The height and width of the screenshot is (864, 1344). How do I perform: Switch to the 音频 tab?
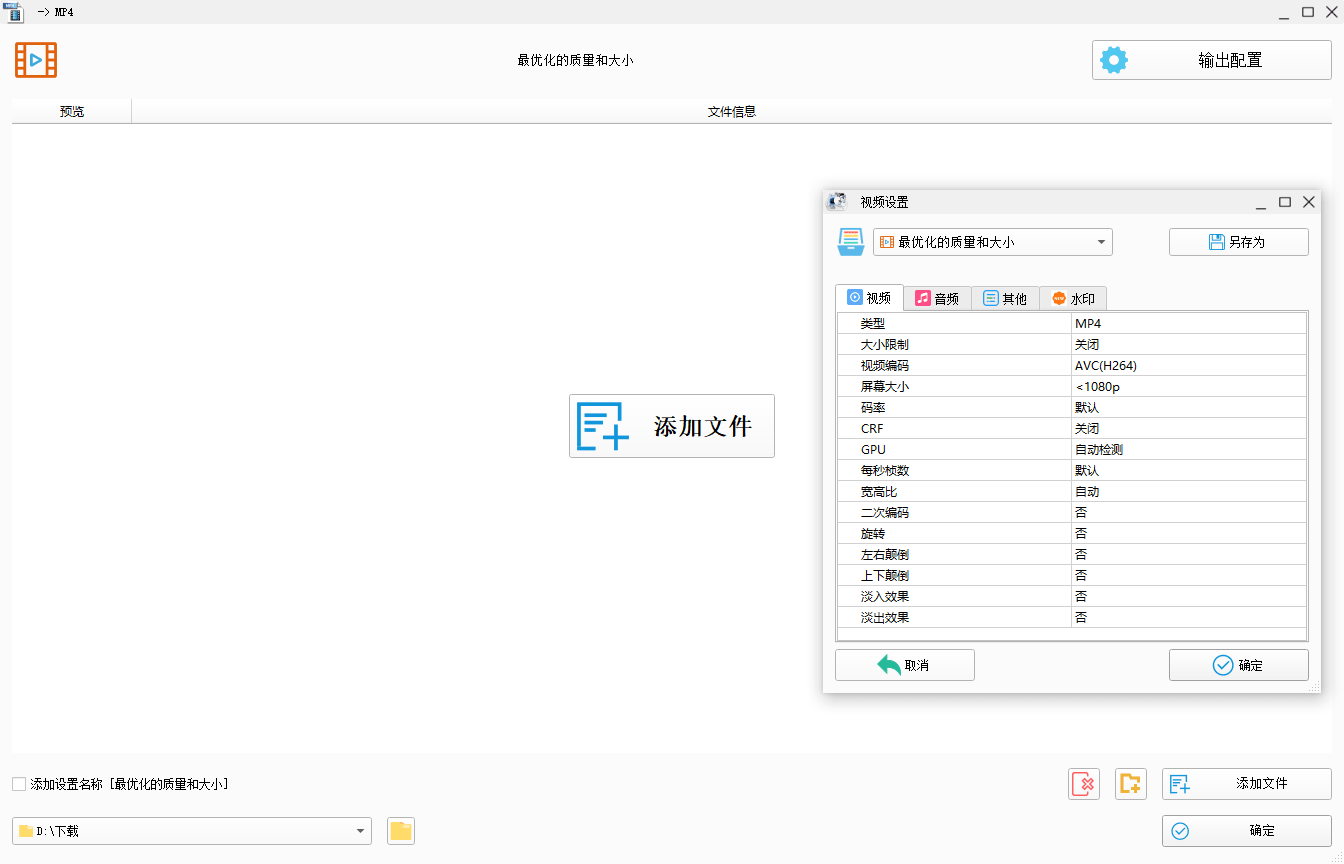937,298
